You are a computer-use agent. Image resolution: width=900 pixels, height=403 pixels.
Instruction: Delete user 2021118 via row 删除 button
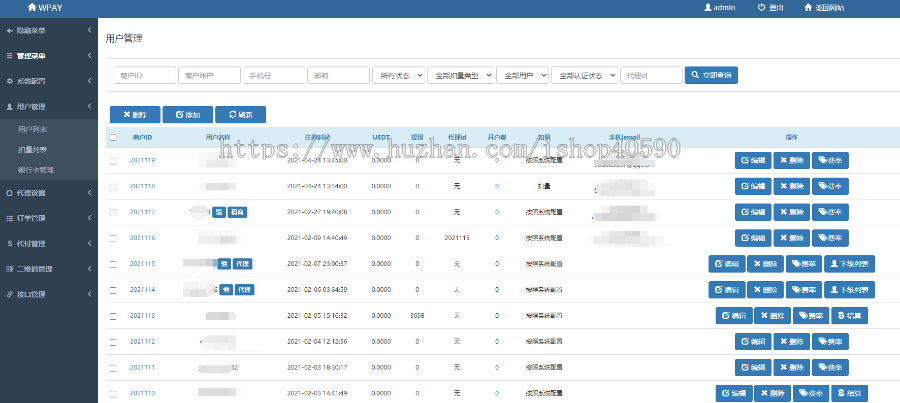point(792,238)
